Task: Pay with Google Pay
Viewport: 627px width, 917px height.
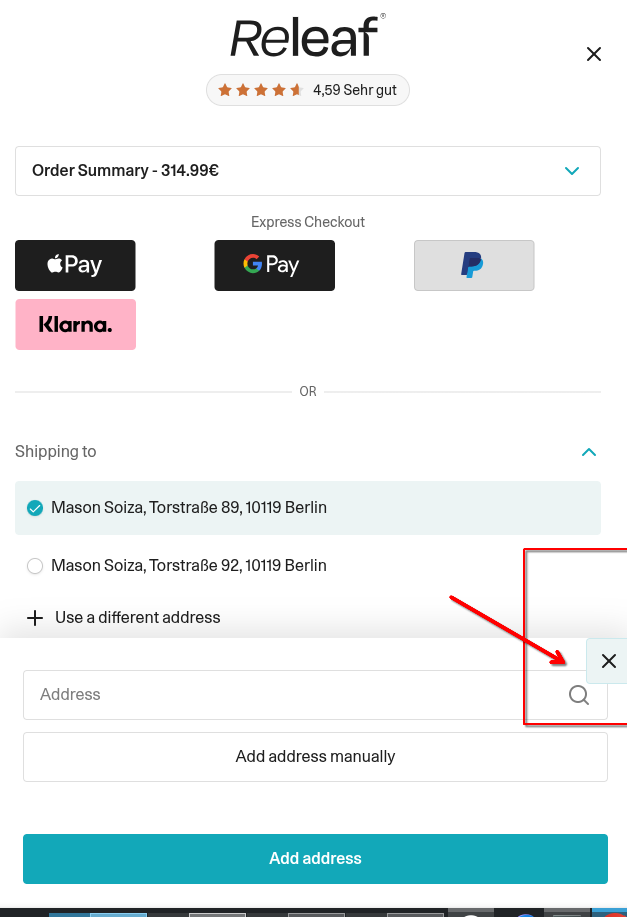Action: coord(274,265)
